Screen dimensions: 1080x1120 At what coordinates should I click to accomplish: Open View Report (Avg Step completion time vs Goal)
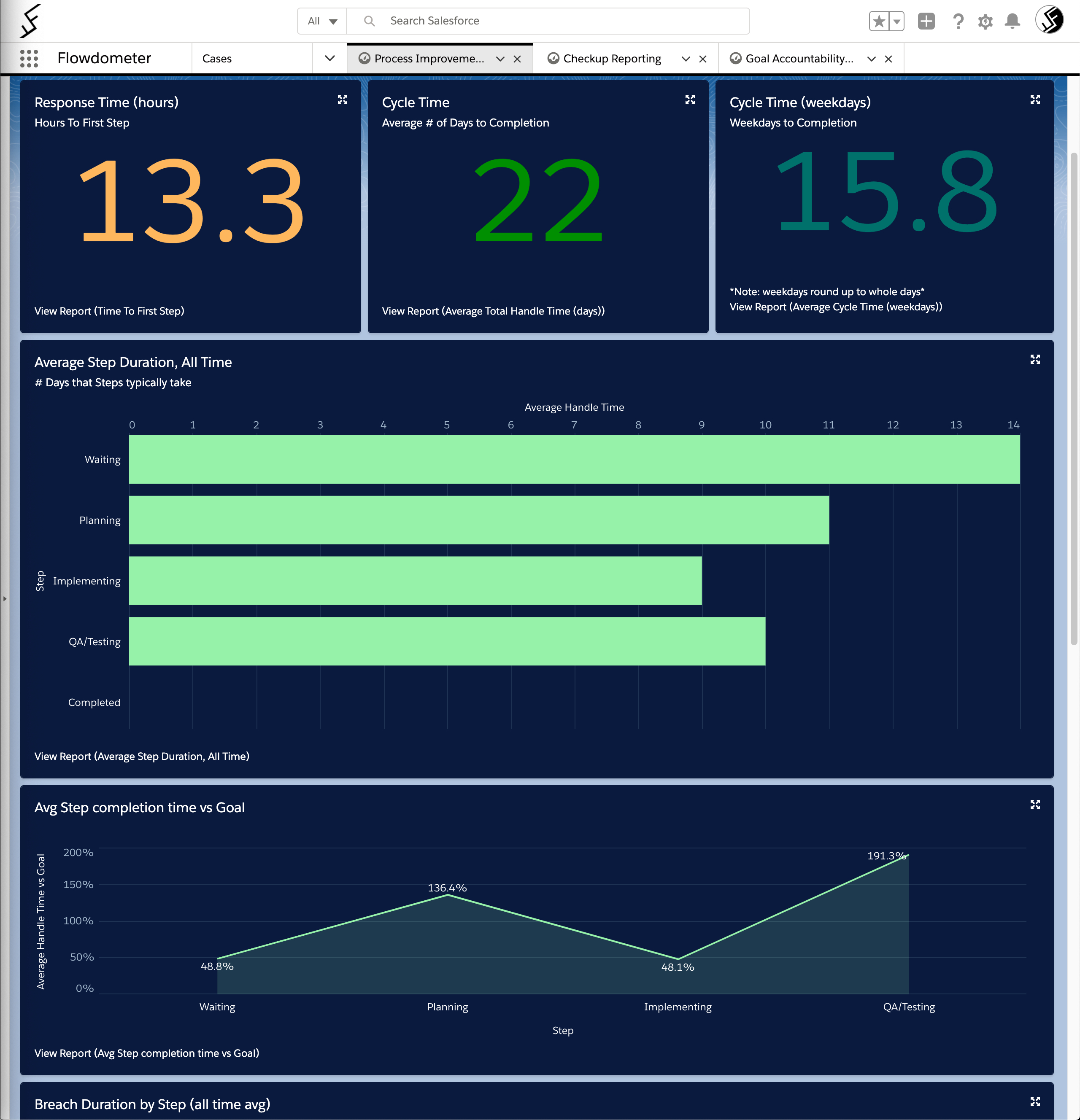click(147, 1053)
